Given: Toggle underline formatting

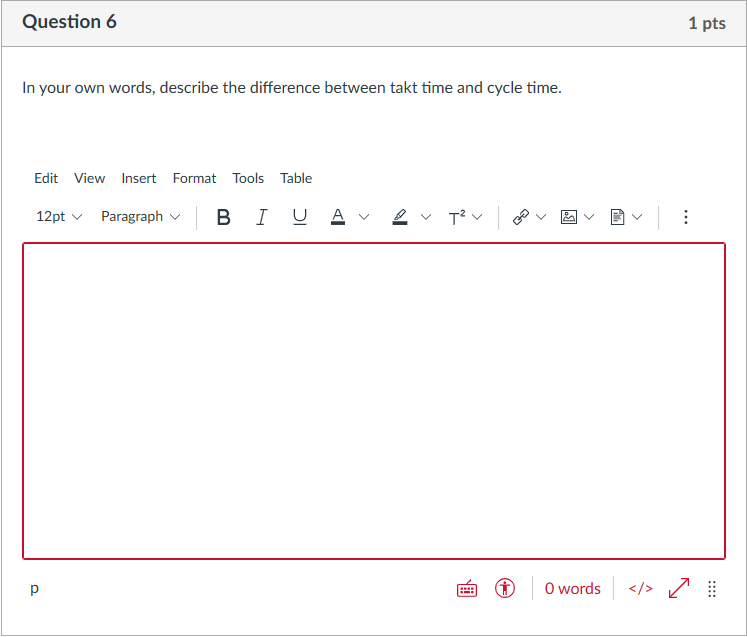Looking at the screenshot, I should [x=300, y=217].
